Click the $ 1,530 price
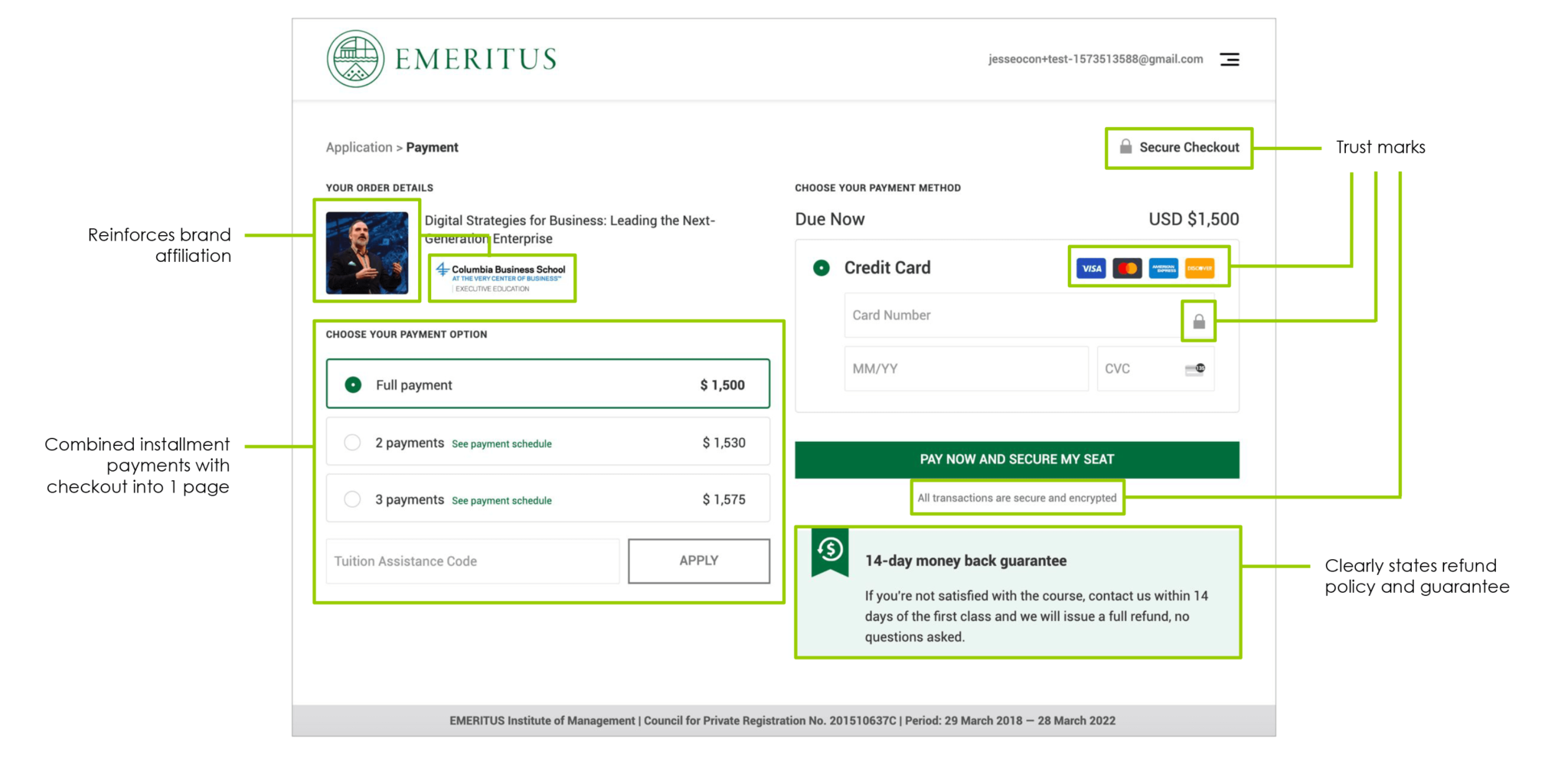The width and height of the screenshot is (1568, 762). 724,443
